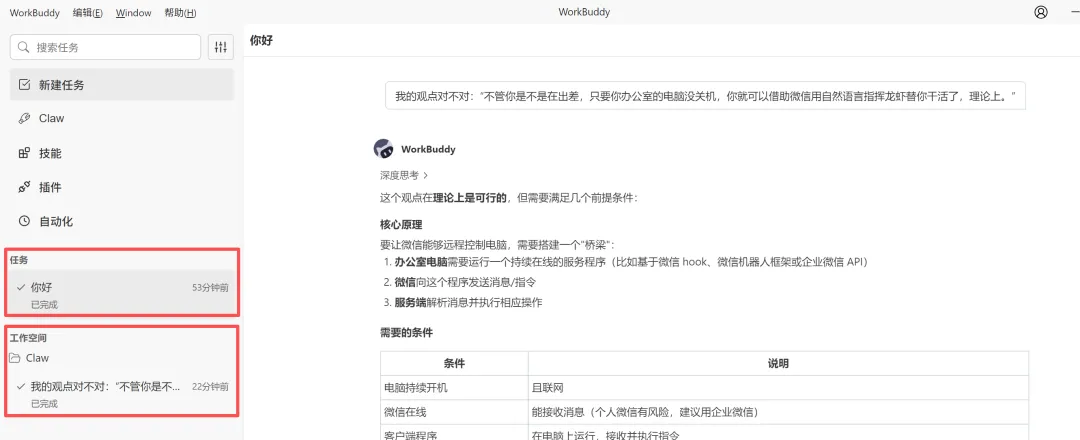Select the 你好 task in list

point(122,294)
